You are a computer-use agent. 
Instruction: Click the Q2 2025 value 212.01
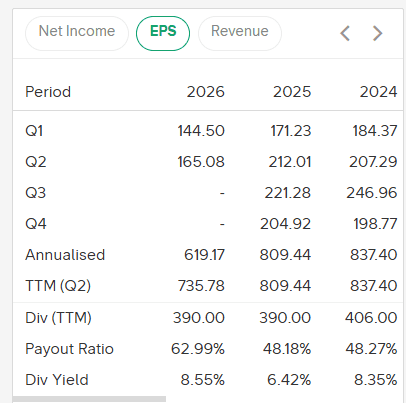[290, 162]
